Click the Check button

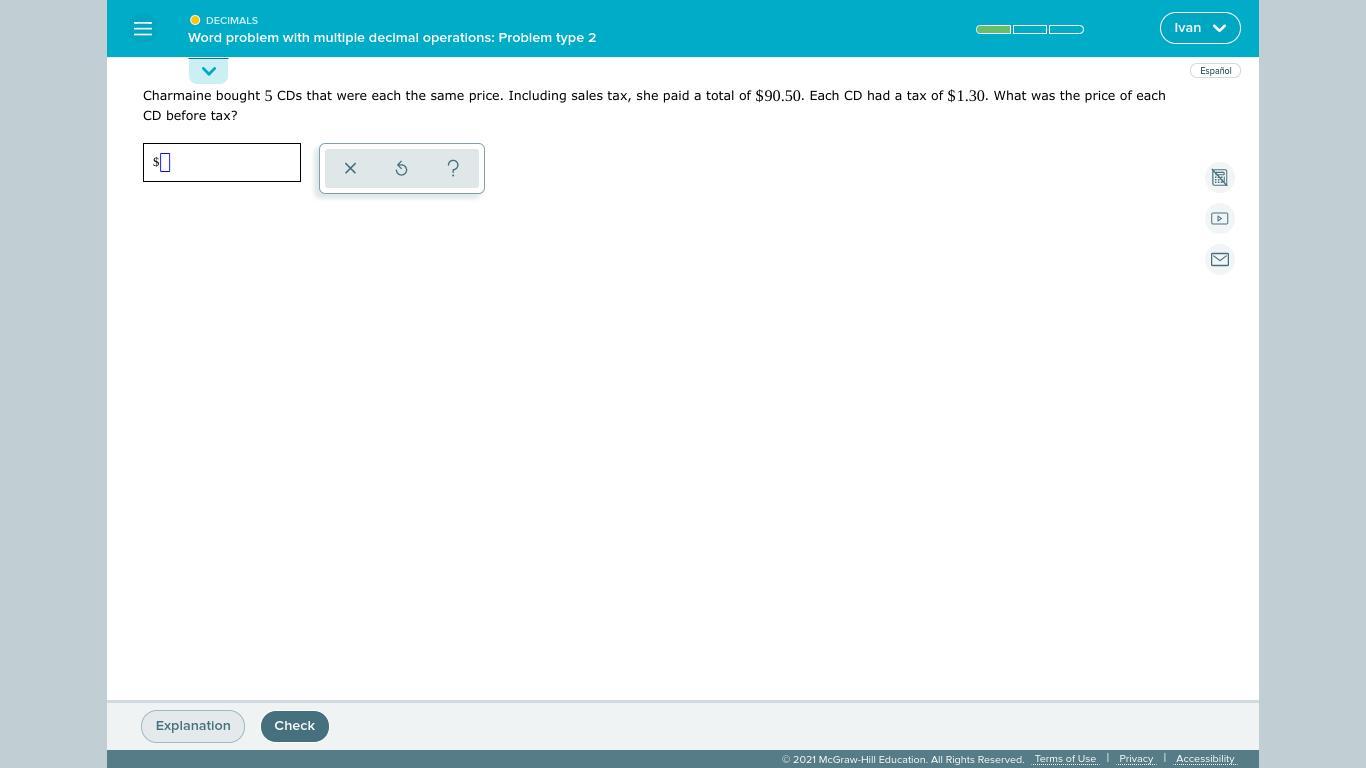click(295, 726)
